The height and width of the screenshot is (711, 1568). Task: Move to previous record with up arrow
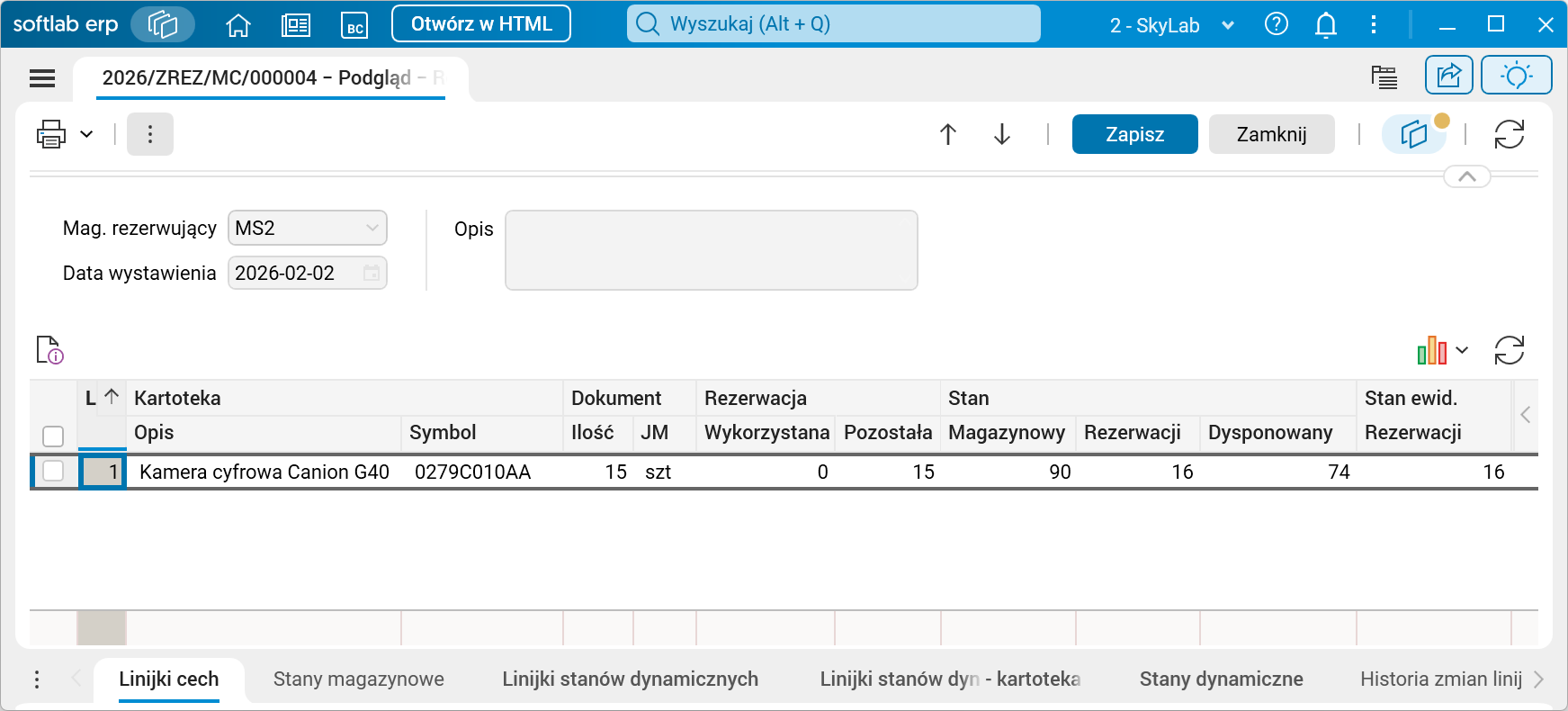948,134
